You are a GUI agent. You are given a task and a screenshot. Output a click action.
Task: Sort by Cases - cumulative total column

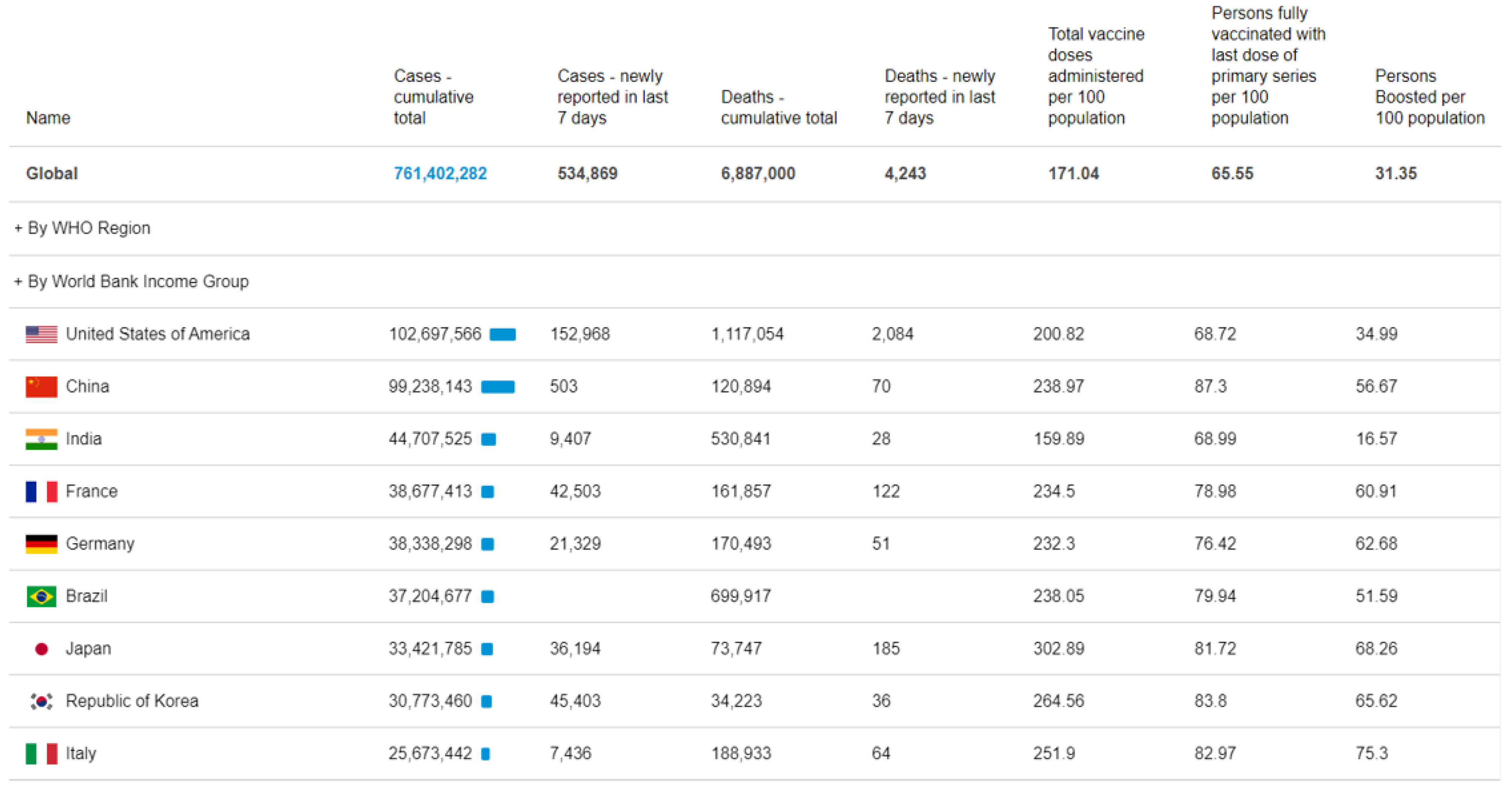pos(433,97)
